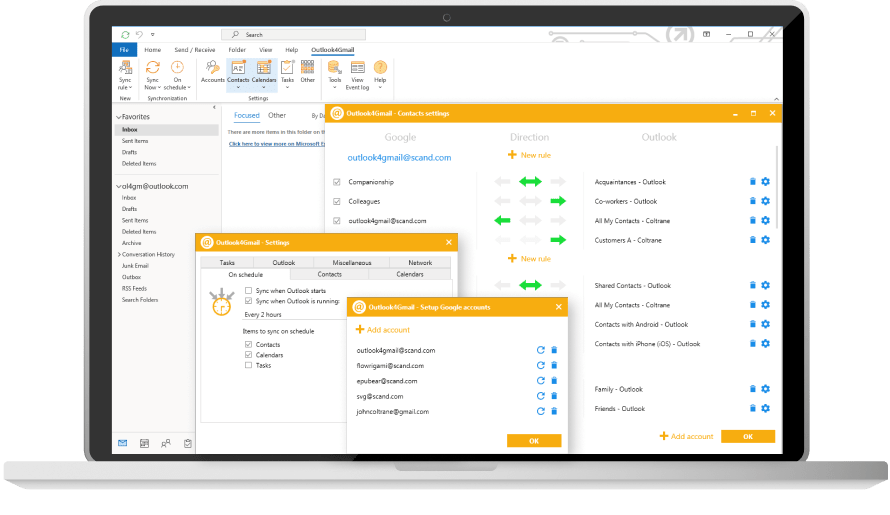Open settings gear for Customers A - Coltrane
The height and width of the screenshot is (515, 890).
[x=766, y=240]
